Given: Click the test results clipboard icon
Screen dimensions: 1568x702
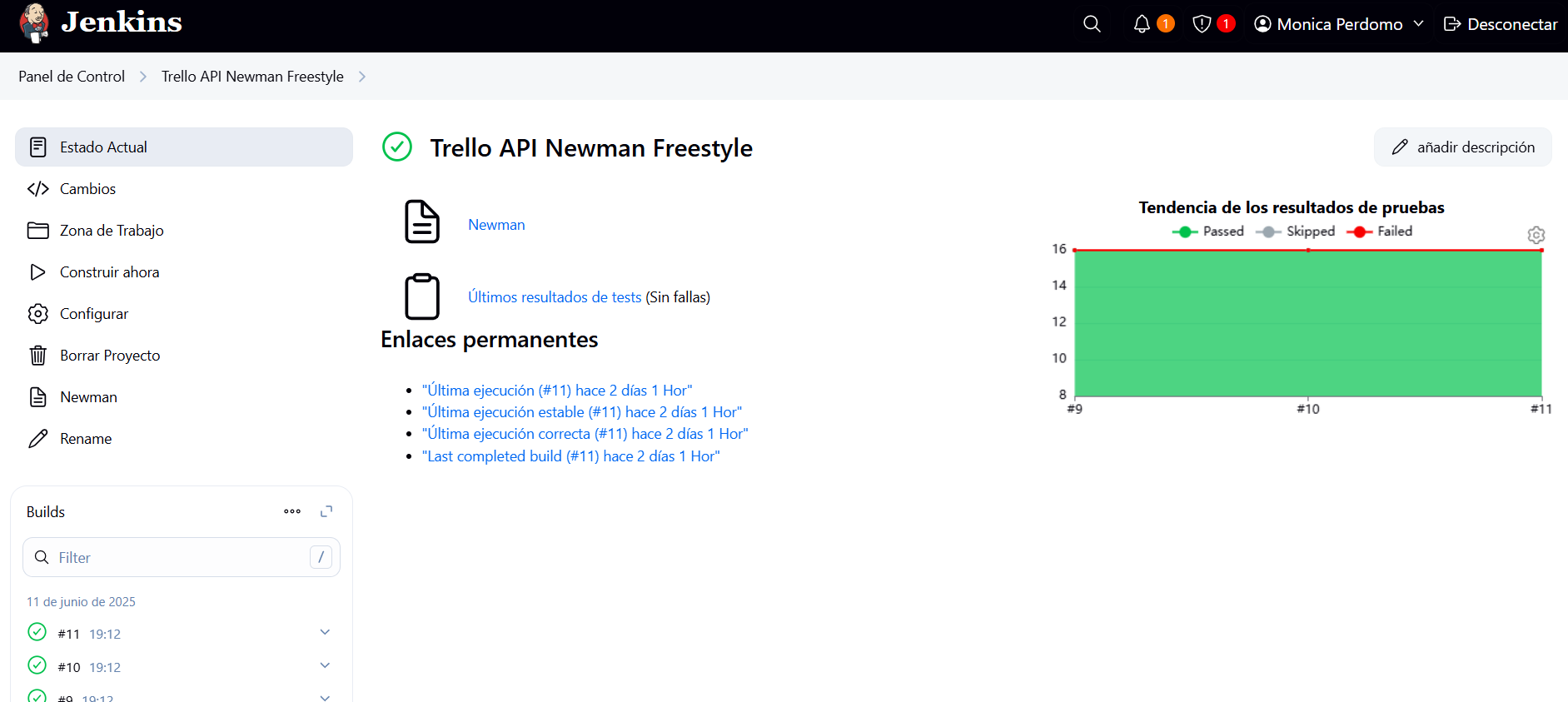Looking at the screenshot, I should pyautogui.click(x=422, y=296).
